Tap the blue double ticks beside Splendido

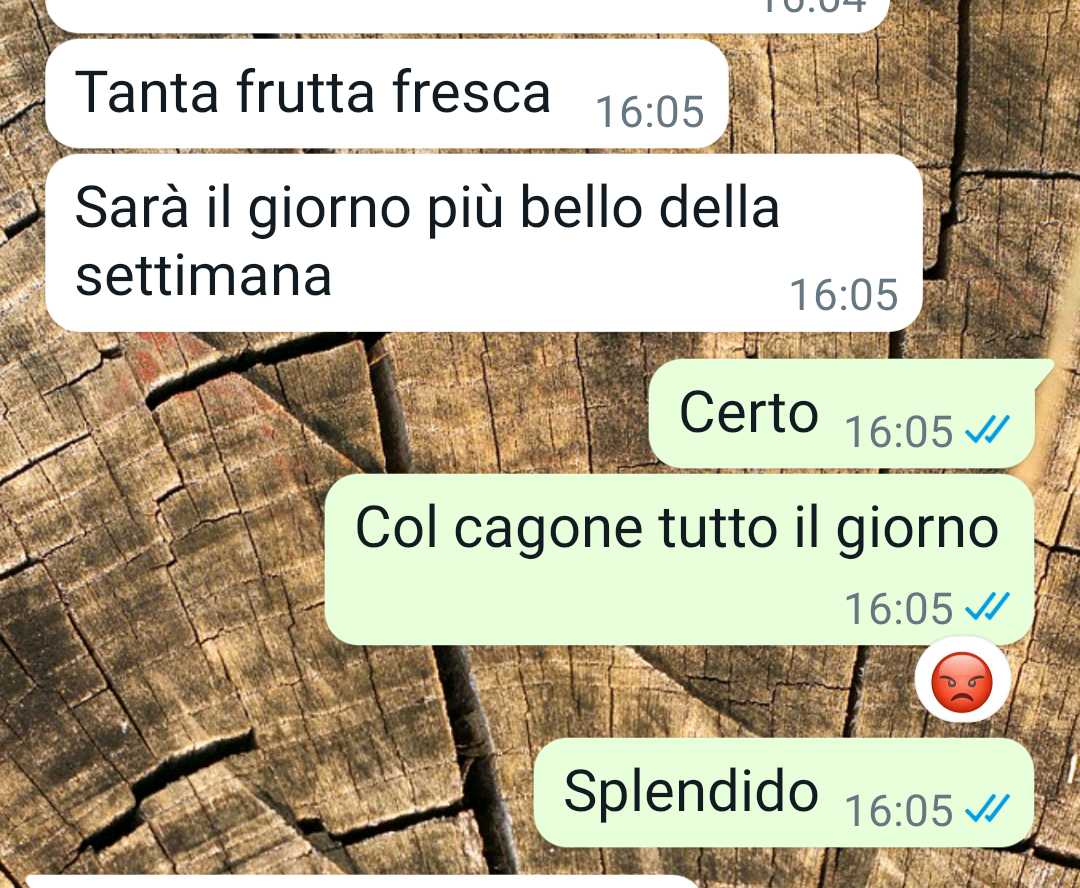click(x=987, y=809)
